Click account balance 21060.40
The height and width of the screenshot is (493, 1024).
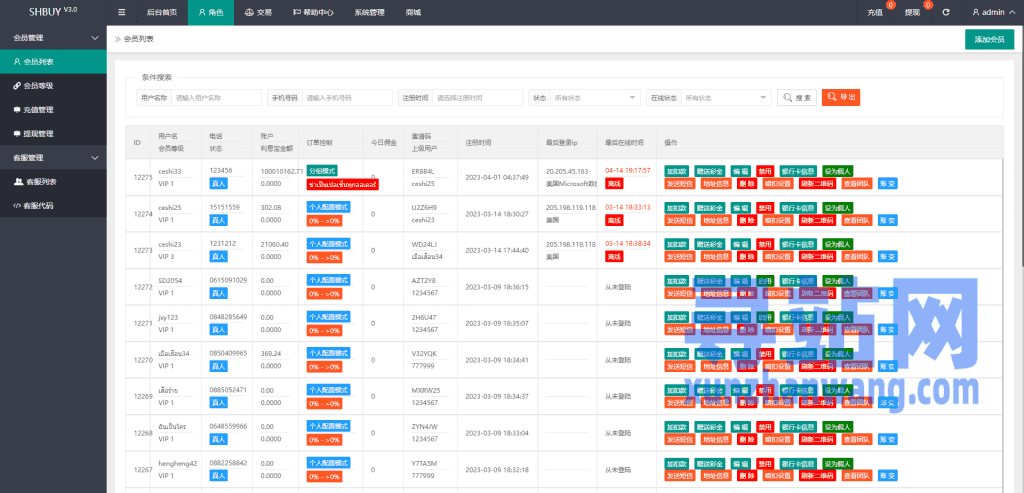pyautogui.click(x=274, y=244)
